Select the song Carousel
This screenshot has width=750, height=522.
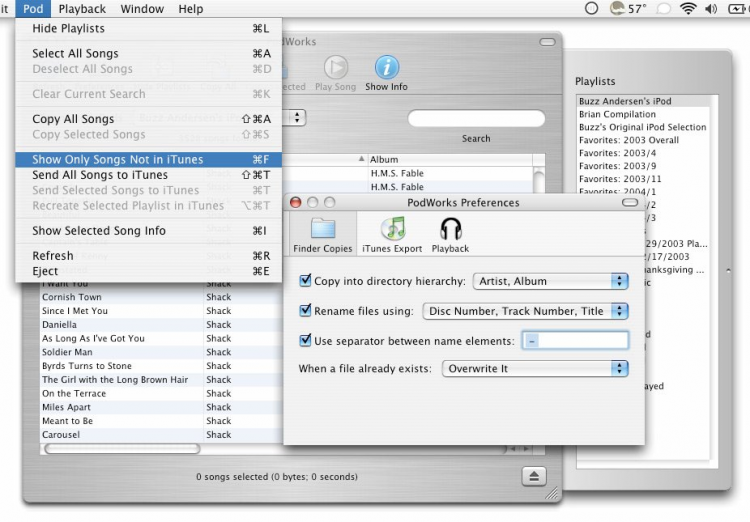[x=162, y=434]
